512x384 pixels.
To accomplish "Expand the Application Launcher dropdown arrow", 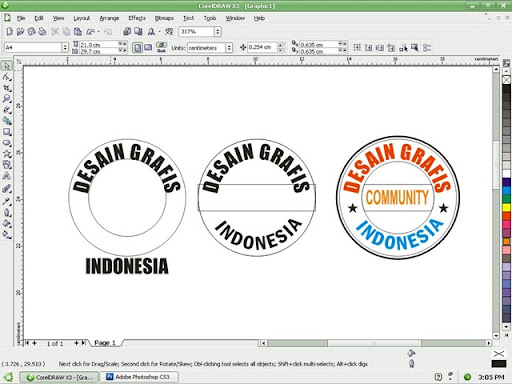I will (x=159, y=32).
